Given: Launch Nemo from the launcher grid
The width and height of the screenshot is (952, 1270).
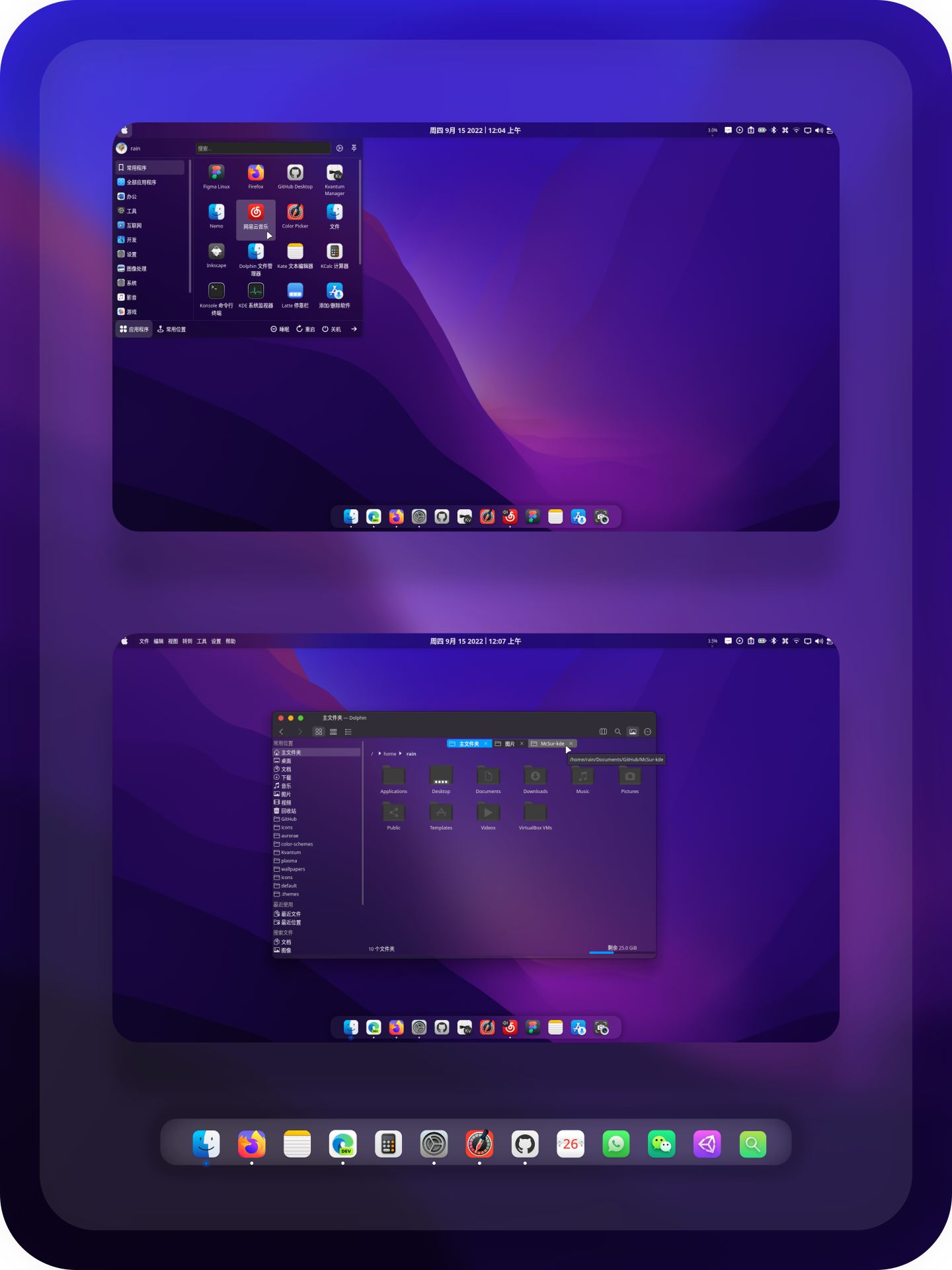Looking at the screenshot, I should [x=216, y=216].
